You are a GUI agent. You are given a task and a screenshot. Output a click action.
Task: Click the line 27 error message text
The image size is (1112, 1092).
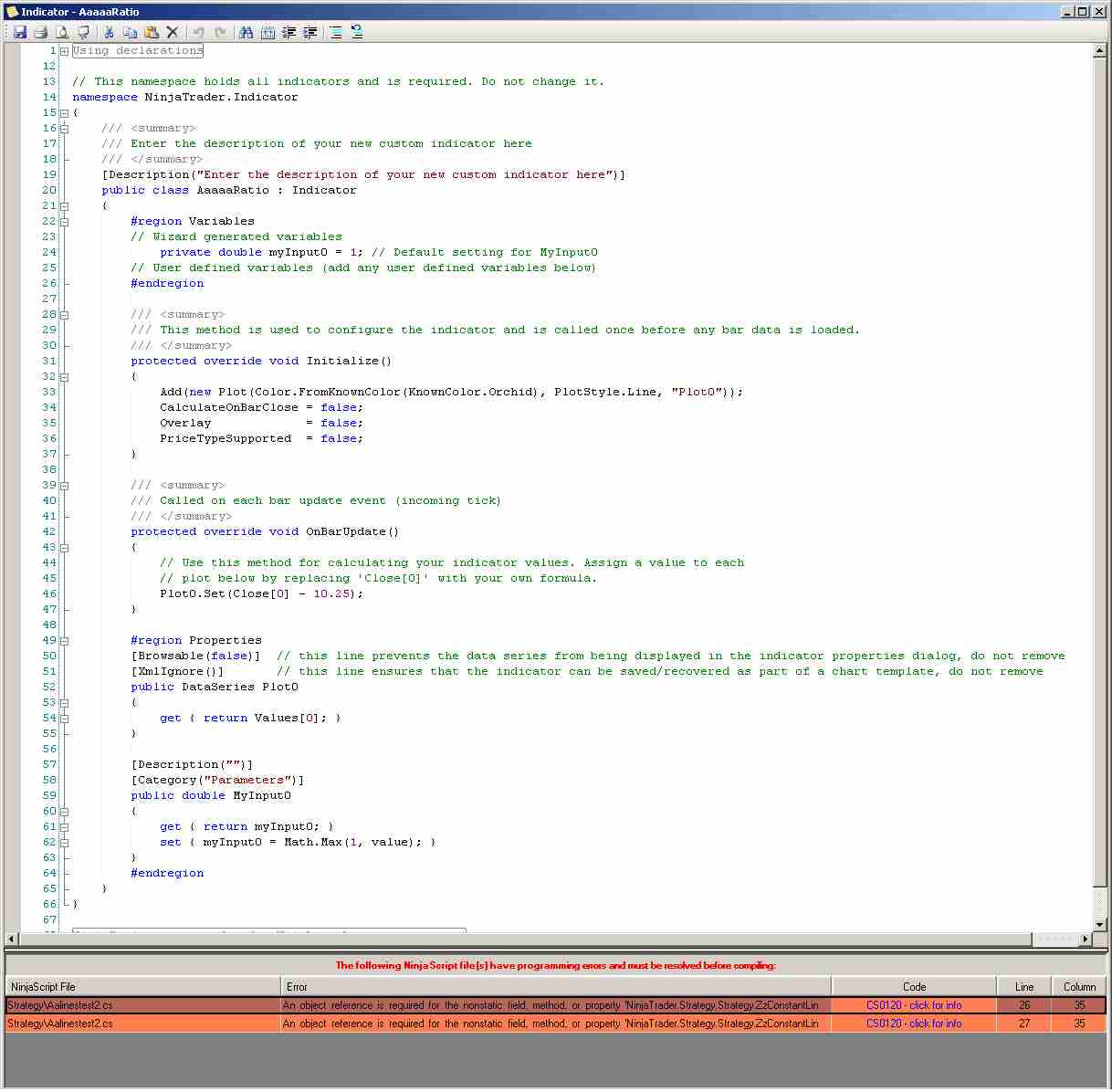coord(551,1024)
